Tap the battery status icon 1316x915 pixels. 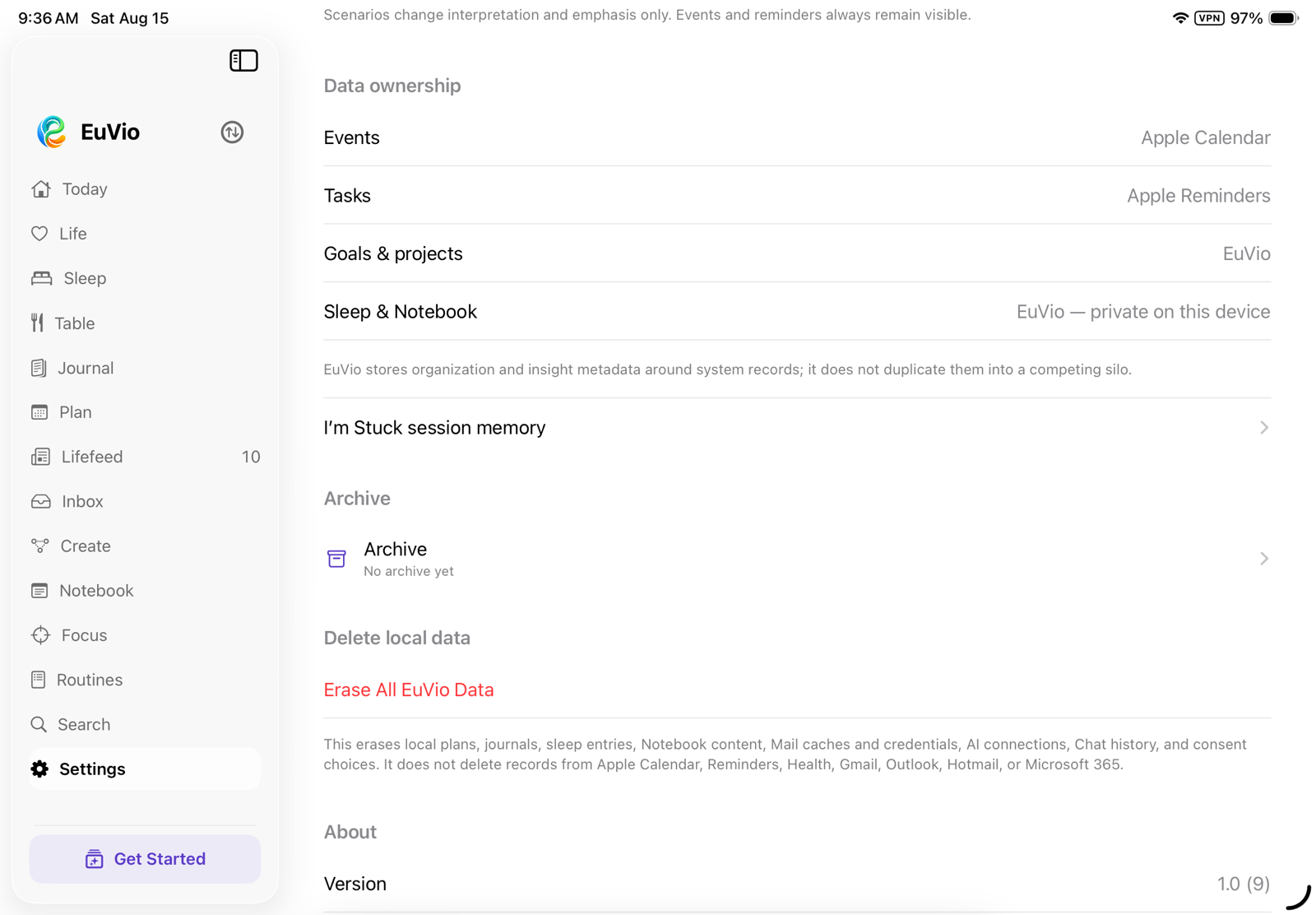tap(1283, 18)
